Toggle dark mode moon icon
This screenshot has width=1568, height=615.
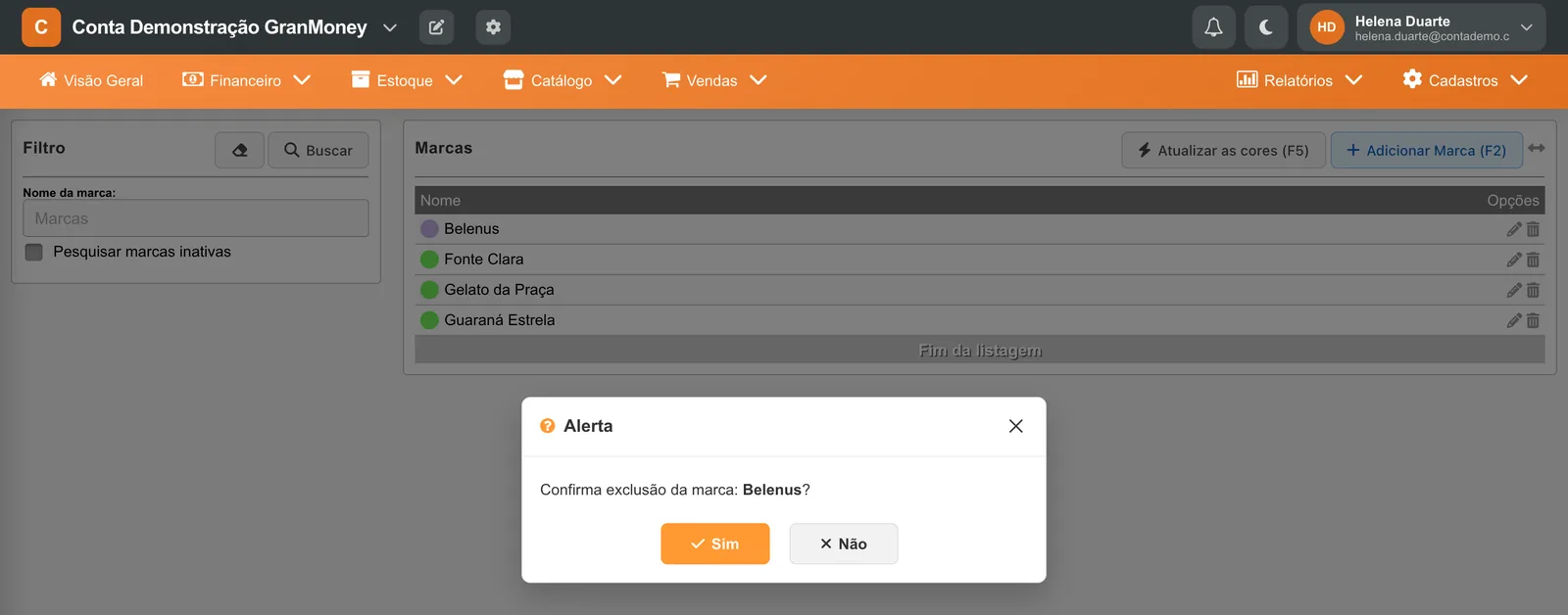(1266, 27)
